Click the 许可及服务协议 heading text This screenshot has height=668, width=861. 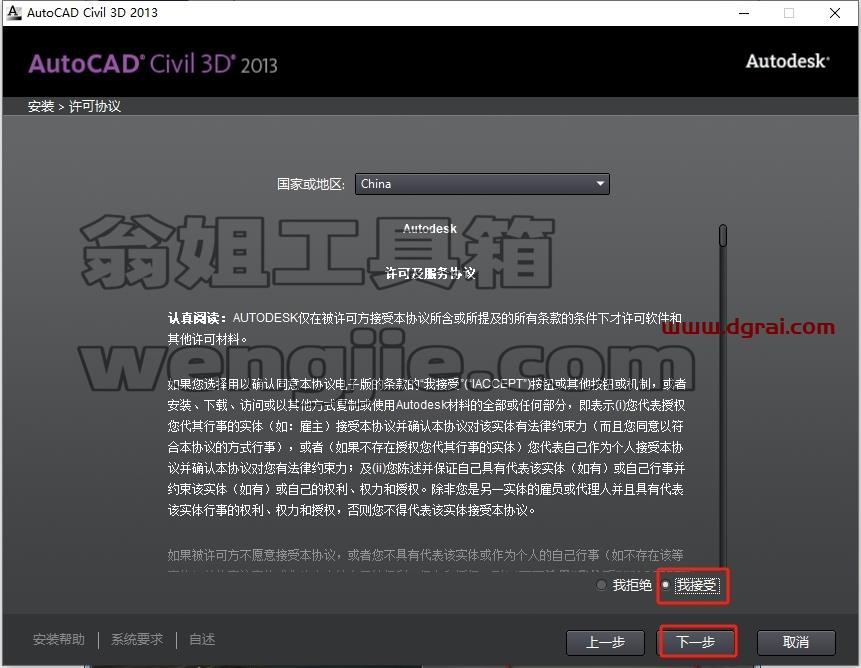(430, 273)
